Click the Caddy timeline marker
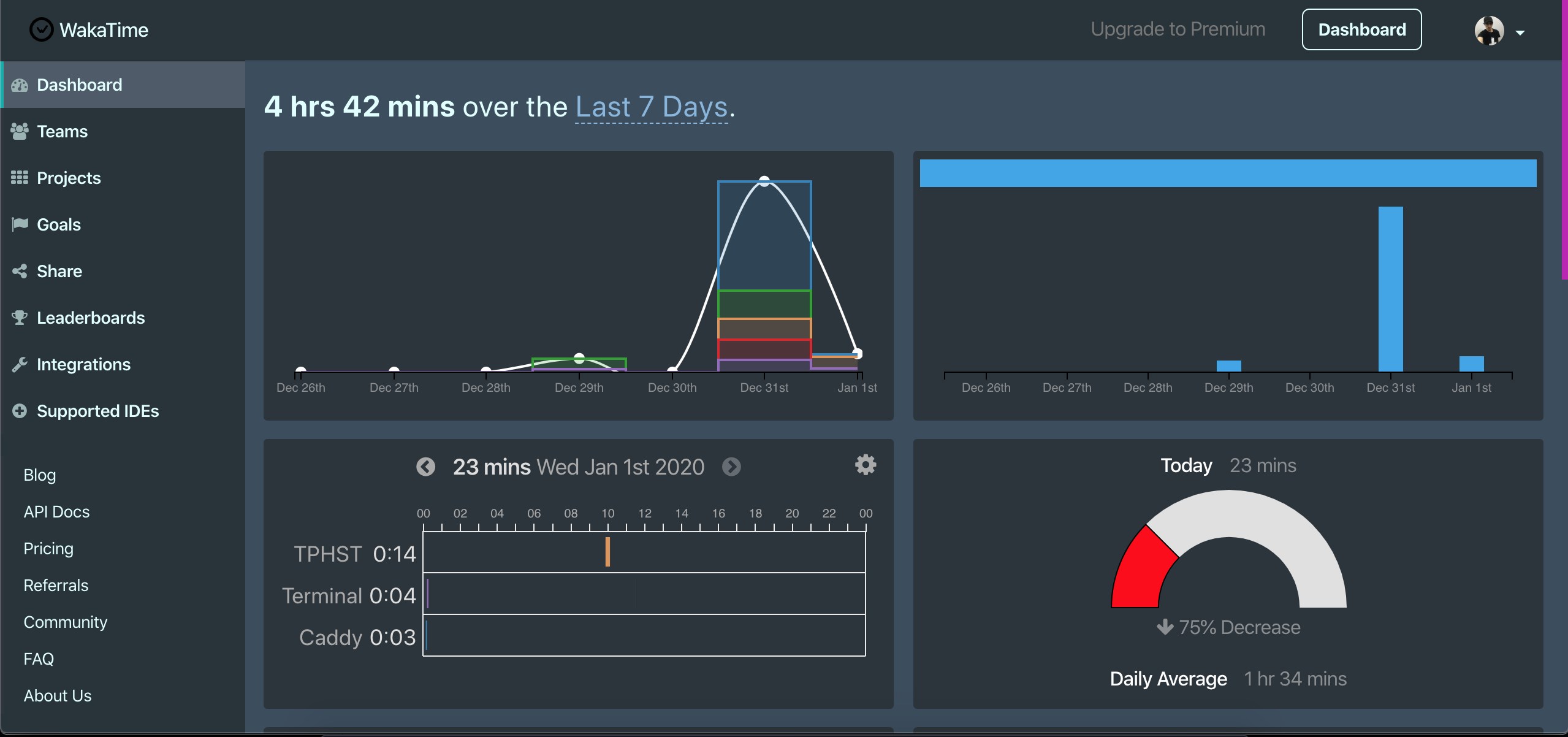 [x=426, y=635]
